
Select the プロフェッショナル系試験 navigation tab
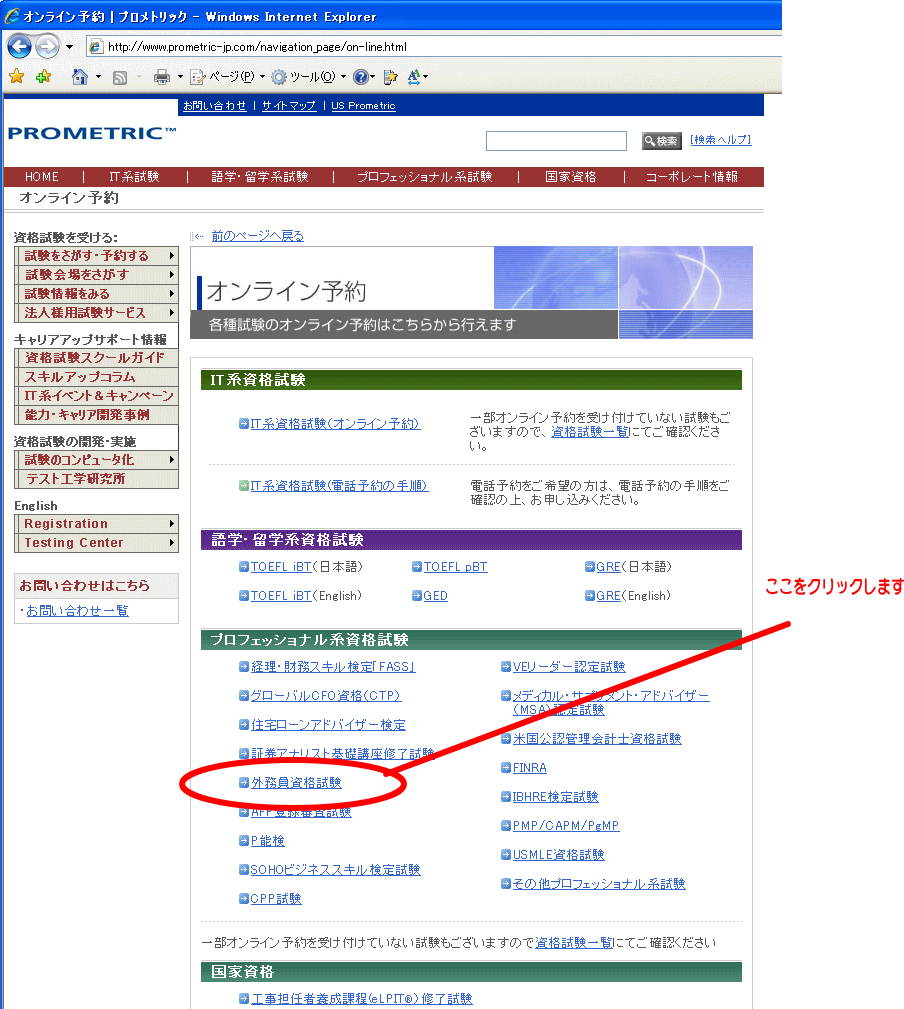425,177
